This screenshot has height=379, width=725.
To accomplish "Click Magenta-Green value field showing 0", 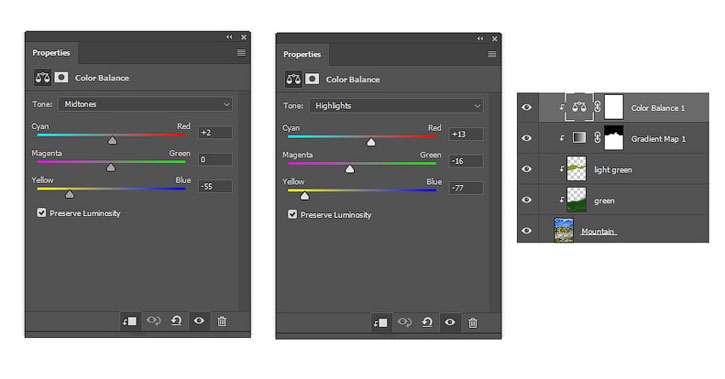I will [x=215, y=159].
